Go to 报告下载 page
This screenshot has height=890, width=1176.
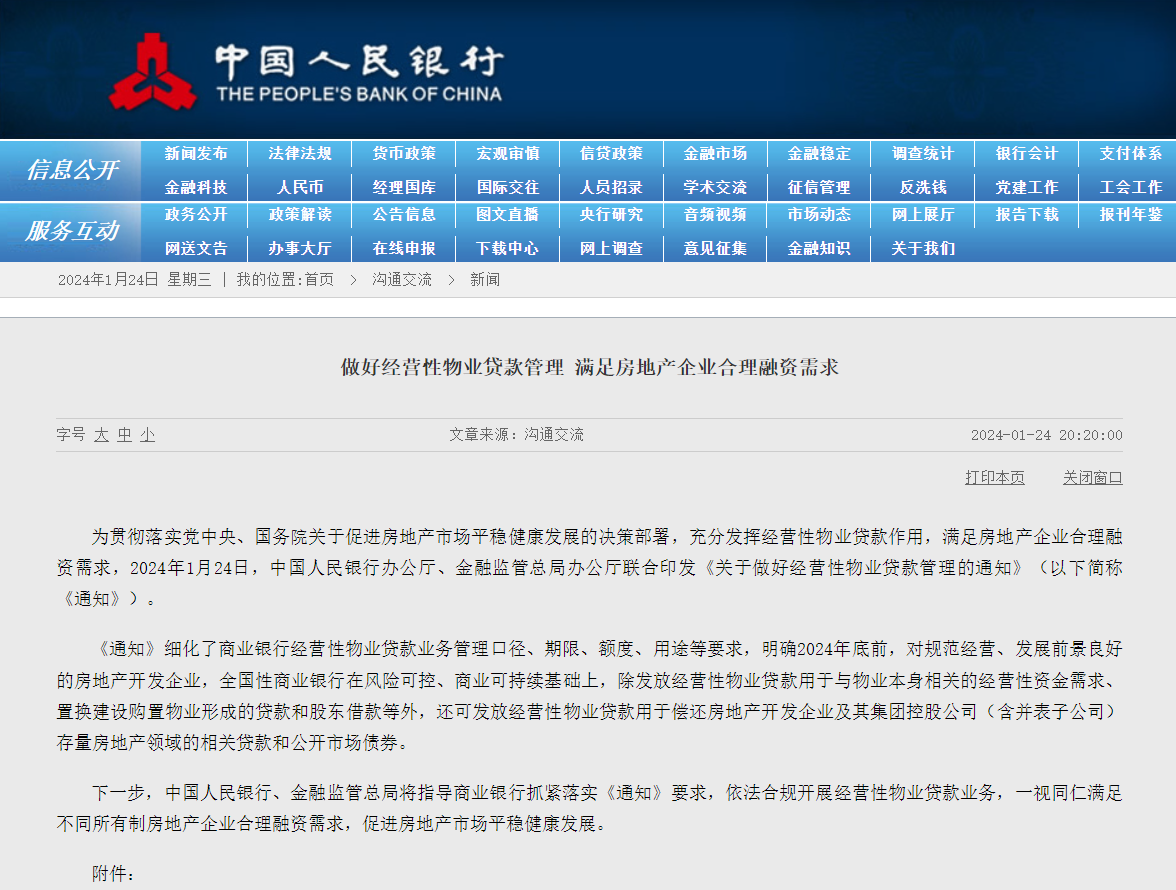(x=1027, y=214)
